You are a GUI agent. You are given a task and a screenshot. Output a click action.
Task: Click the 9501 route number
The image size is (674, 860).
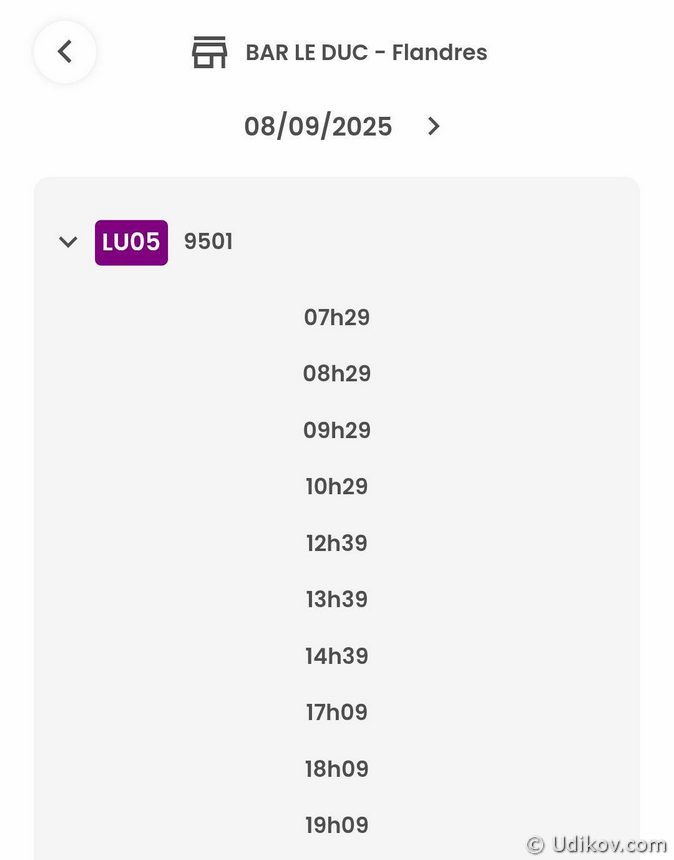208,242
